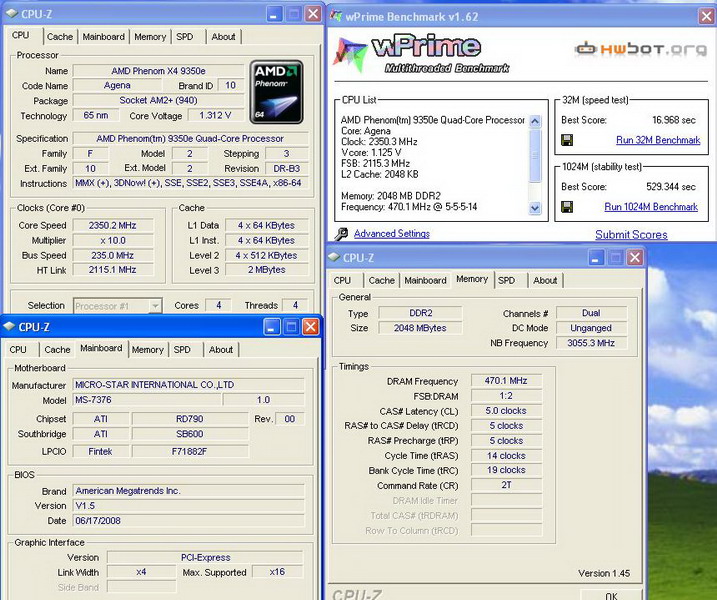This screenshot has height=600, width=717.
Task: Close the CPU-Z Mainboard window
Action: (310, 327)
